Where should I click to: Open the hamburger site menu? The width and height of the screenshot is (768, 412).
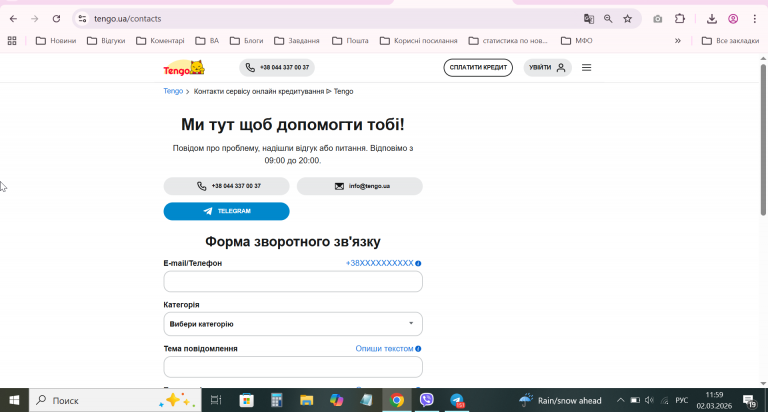click(586, 68)
